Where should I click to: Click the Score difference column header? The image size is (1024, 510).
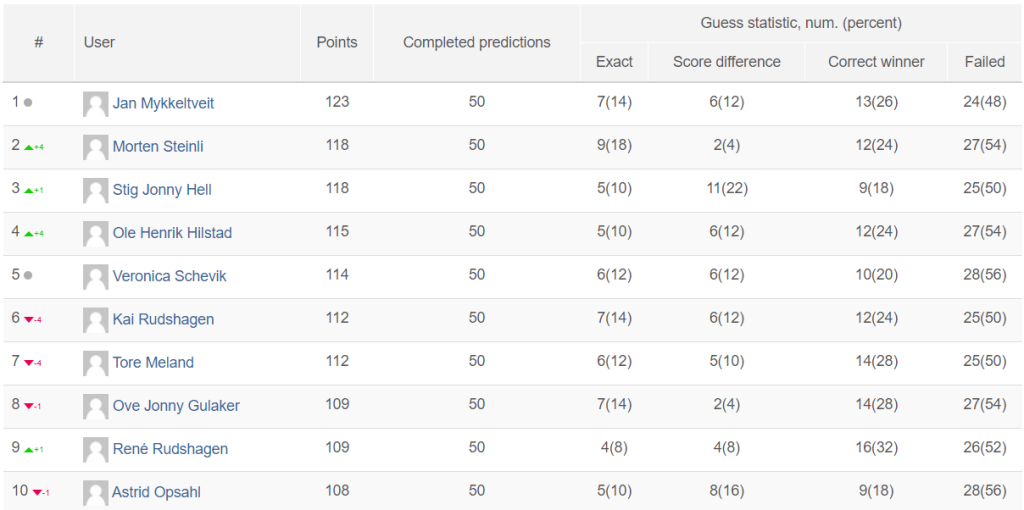(x=727, y=61)
